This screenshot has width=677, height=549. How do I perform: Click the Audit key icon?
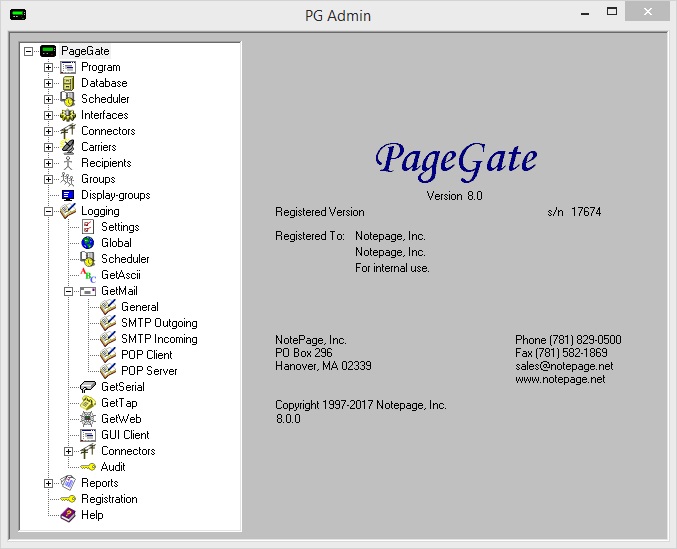pyautogui.click(x=88, y=467)
